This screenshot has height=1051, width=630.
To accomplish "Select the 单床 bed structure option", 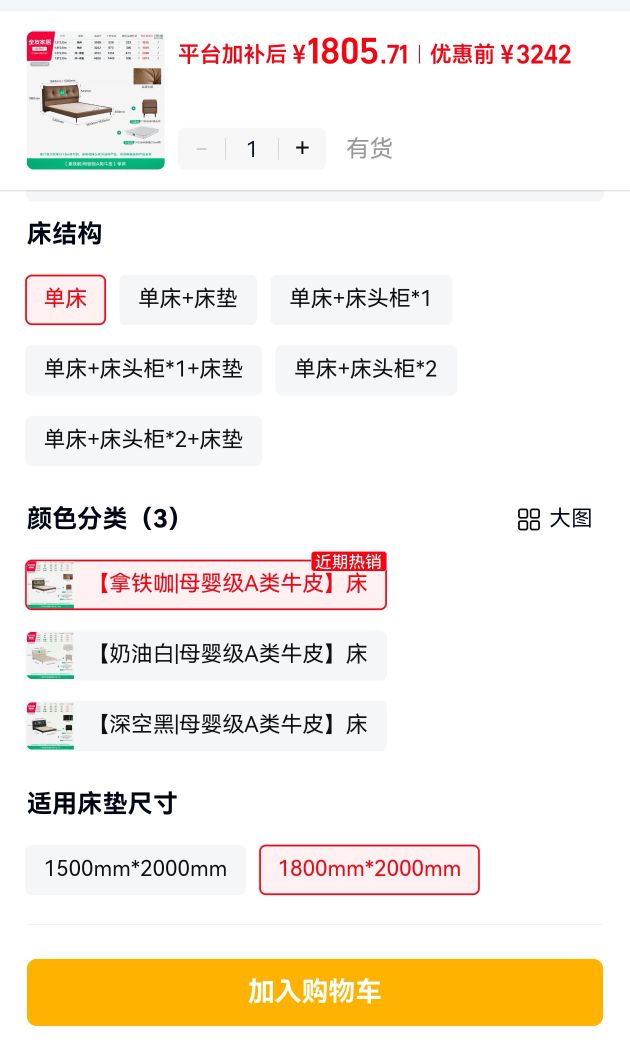I will pyautogui.click(x=66, y=299).
